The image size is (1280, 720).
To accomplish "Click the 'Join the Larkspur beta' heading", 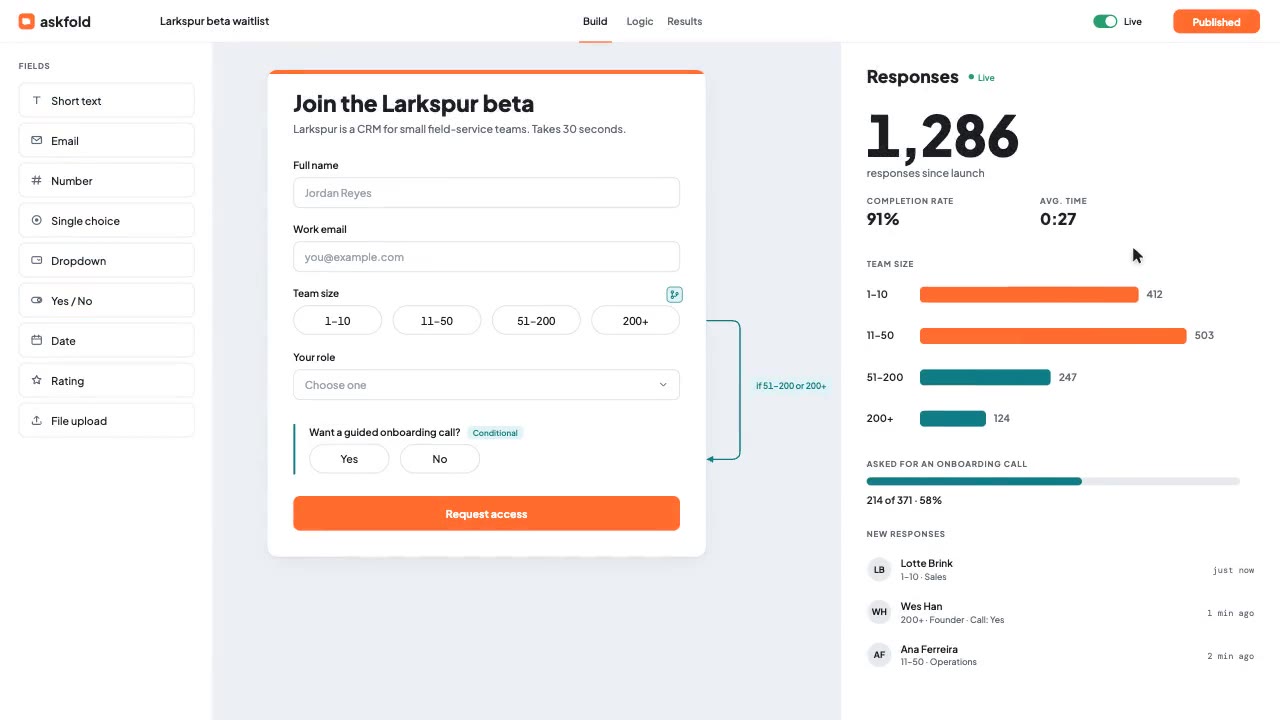I will tap(413, 103).
